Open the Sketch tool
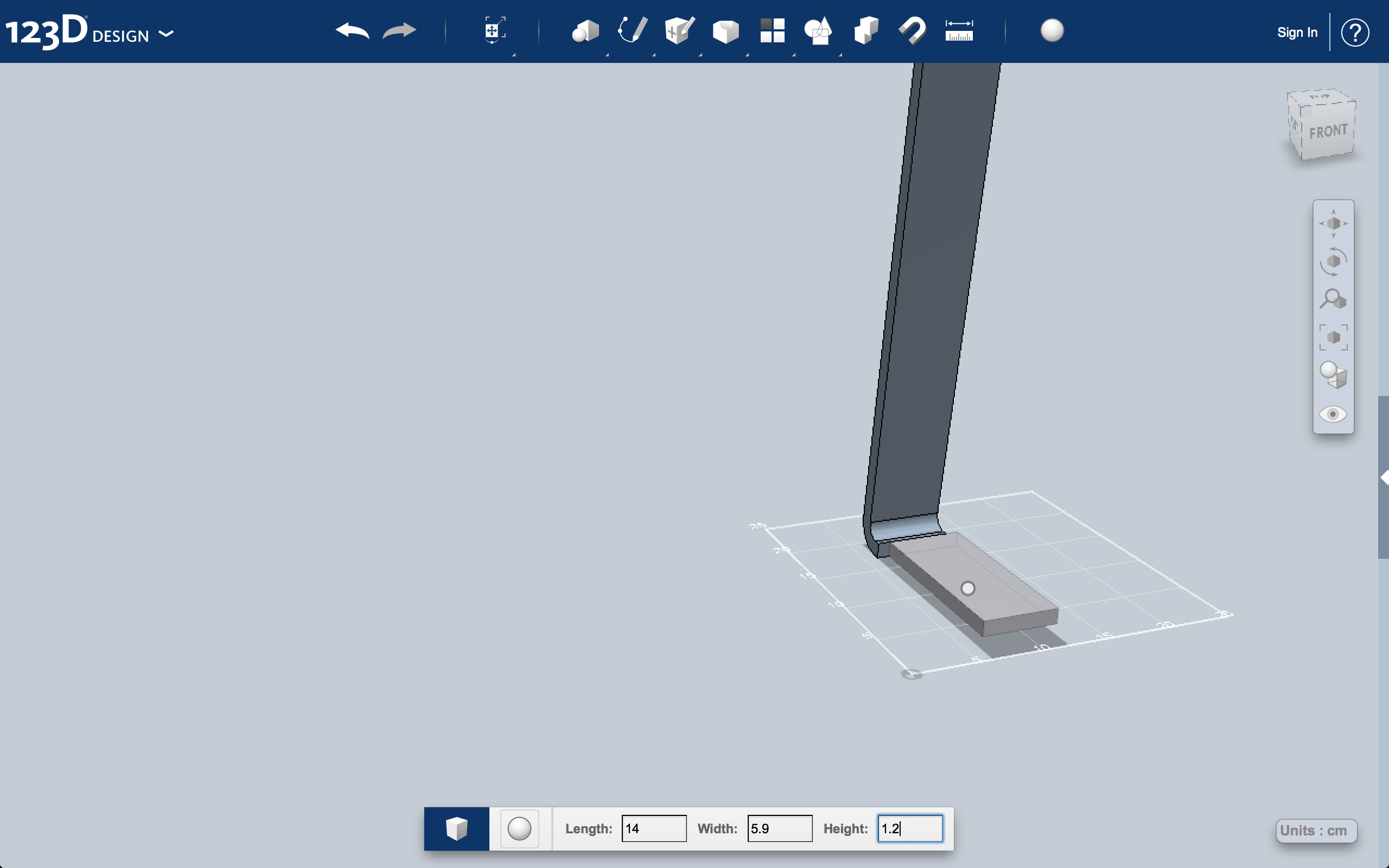The height and width of the screenshot is (868, 1389). [x=633, y=30]
